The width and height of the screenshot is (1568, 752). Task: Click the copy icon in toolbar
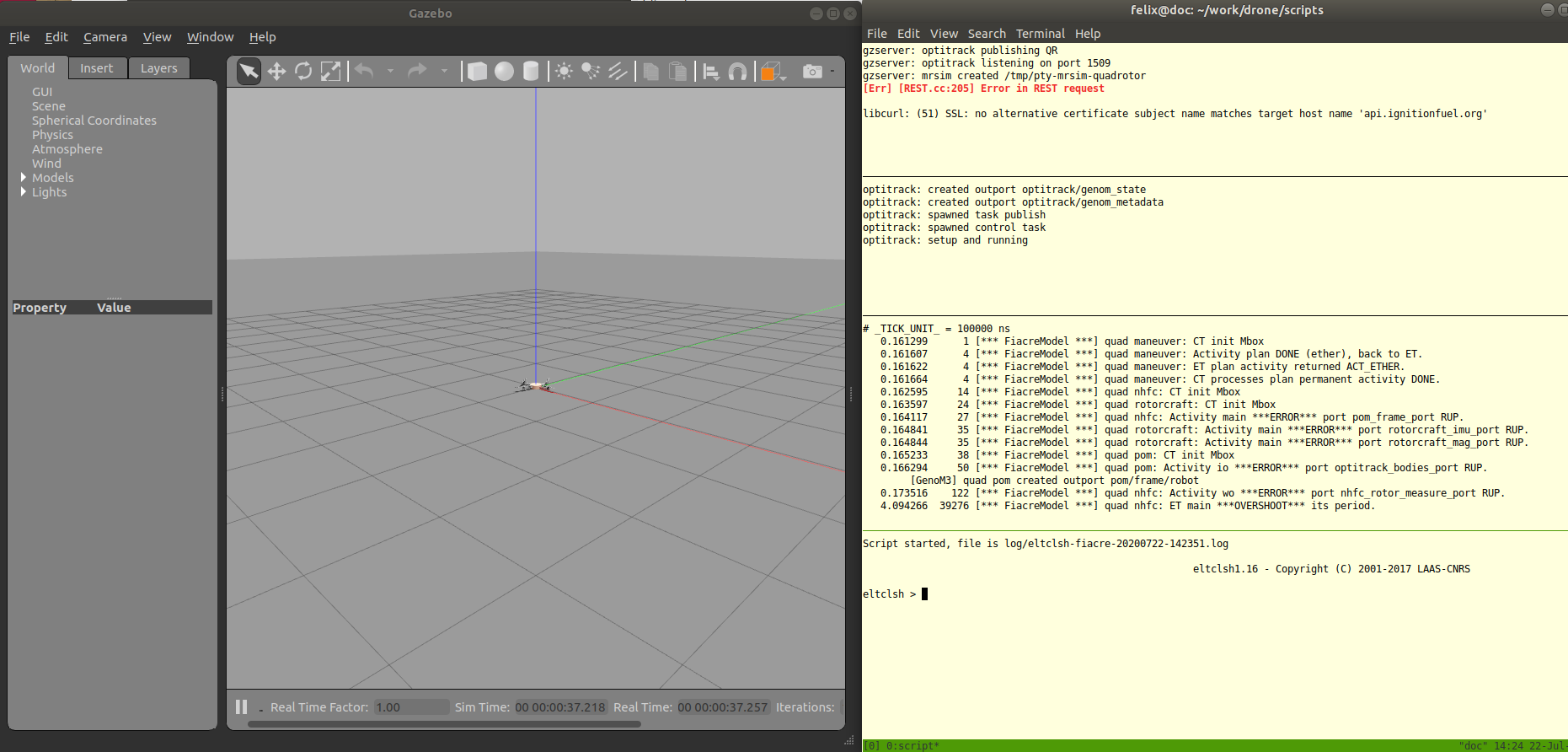(650, 72)
